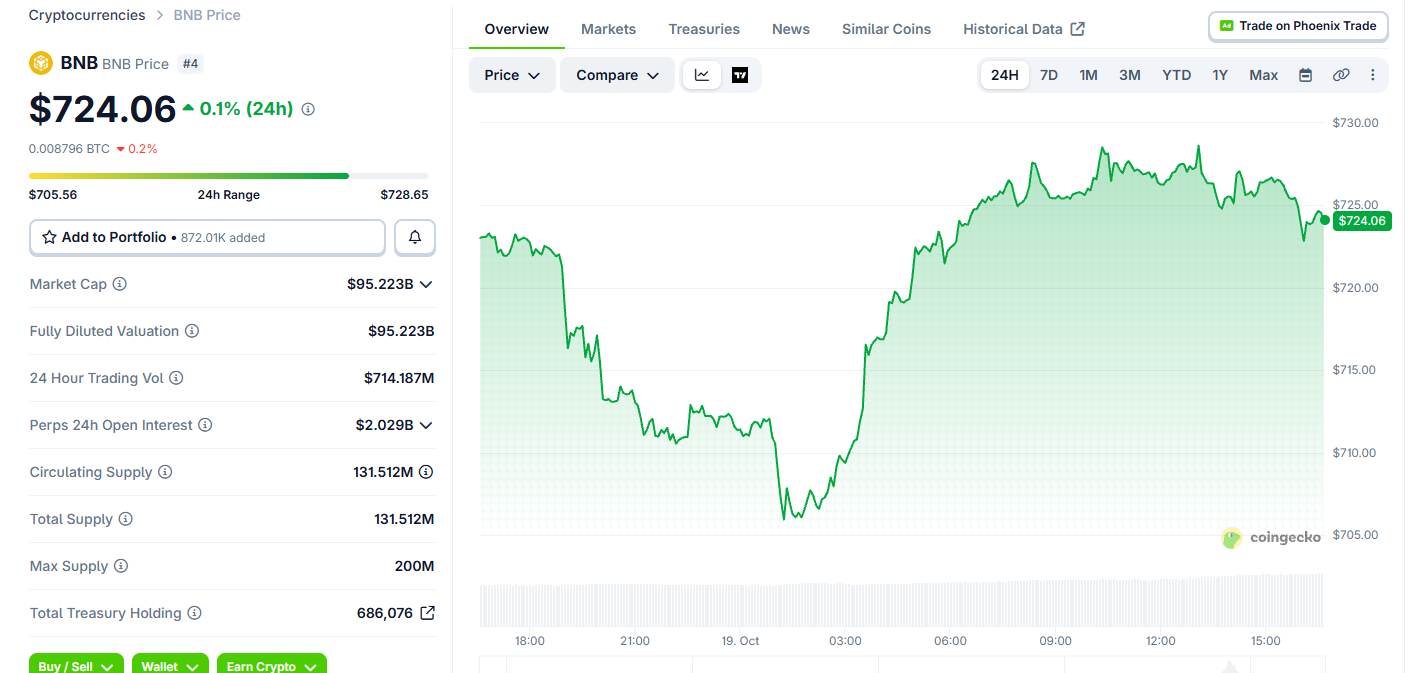
Task: Go to Cryptocurrencies breadcrumb link
Action: click(87, 15)
